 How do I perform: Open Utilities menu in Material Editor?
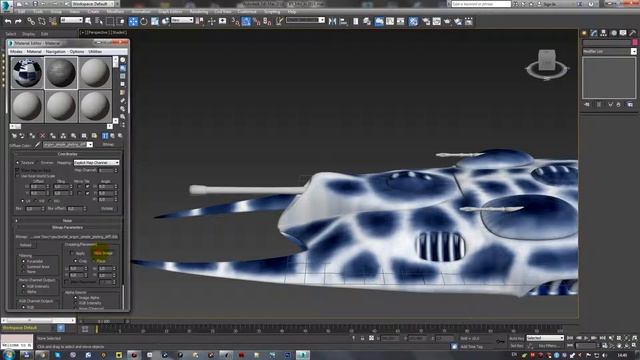click(x=95, y=52)
